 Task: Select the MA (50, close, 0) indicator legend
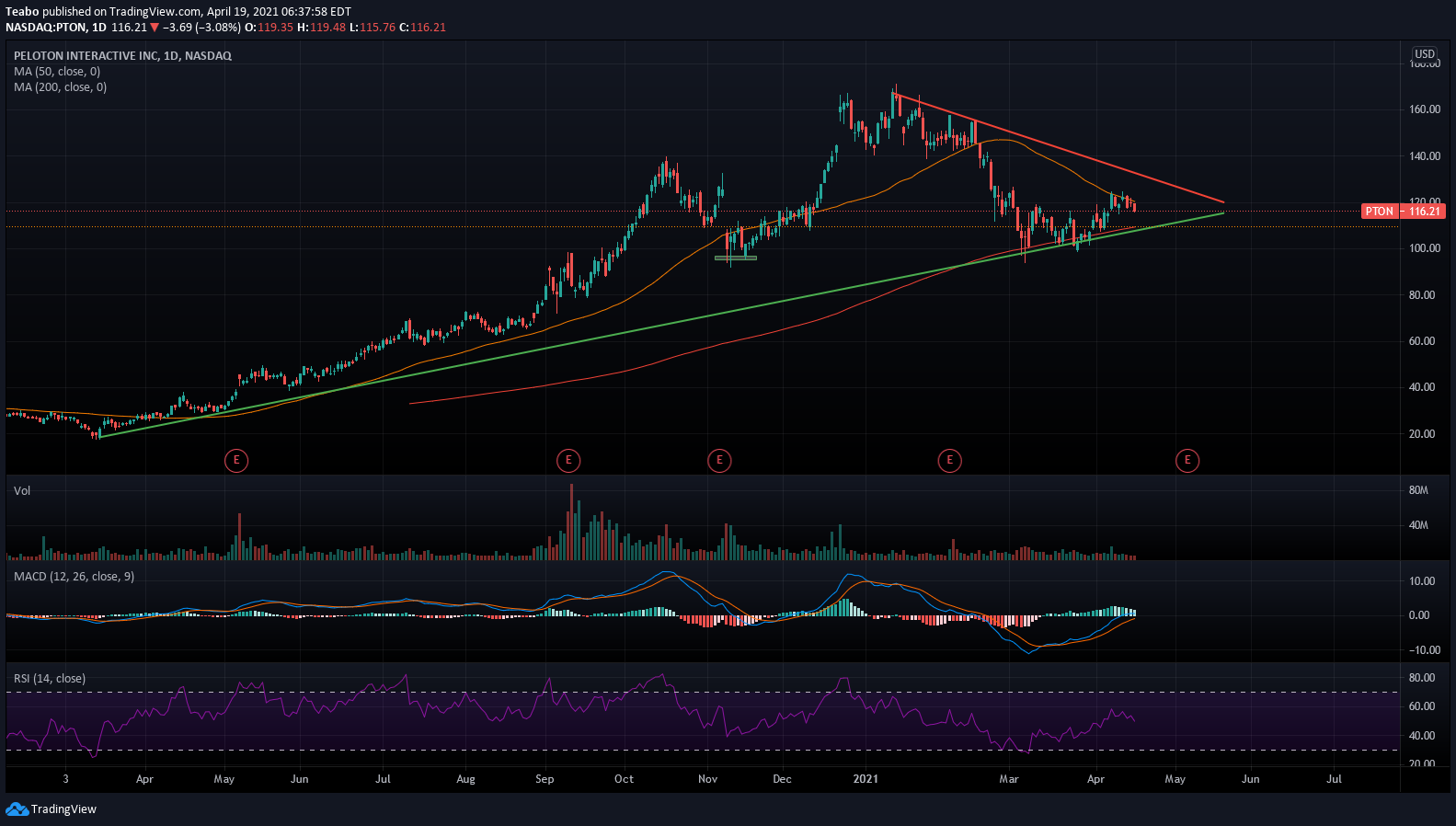click(x=57, y=72)
